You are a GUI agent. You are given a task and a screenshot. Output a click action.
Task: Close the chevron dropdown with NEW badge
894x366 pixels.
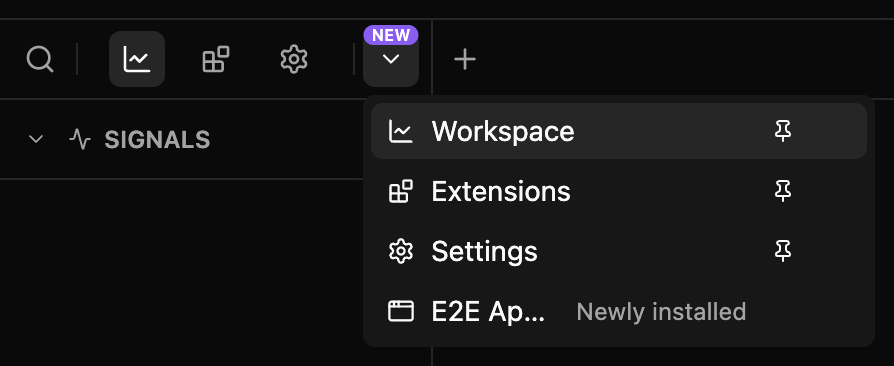pyautogui.click(x=391, y=59)
